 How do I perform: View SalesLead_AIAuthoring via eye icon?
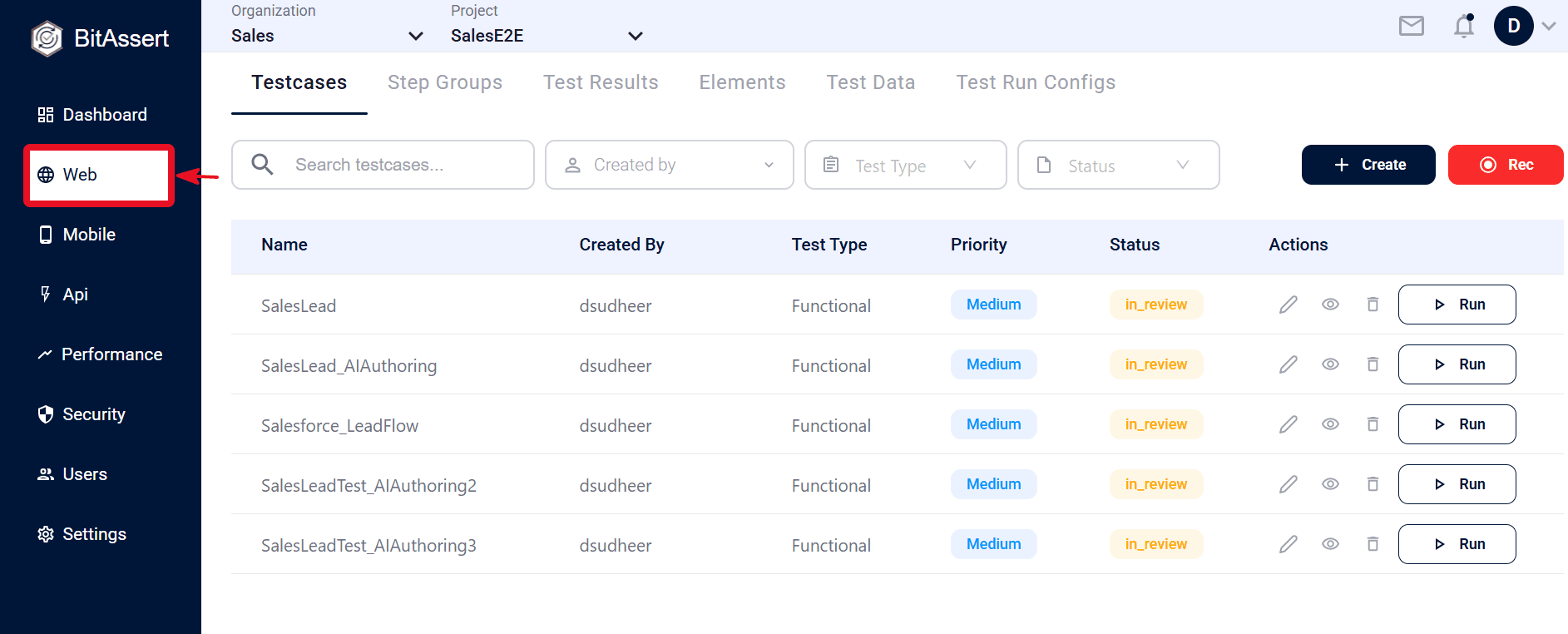[x=1330, y=364]
